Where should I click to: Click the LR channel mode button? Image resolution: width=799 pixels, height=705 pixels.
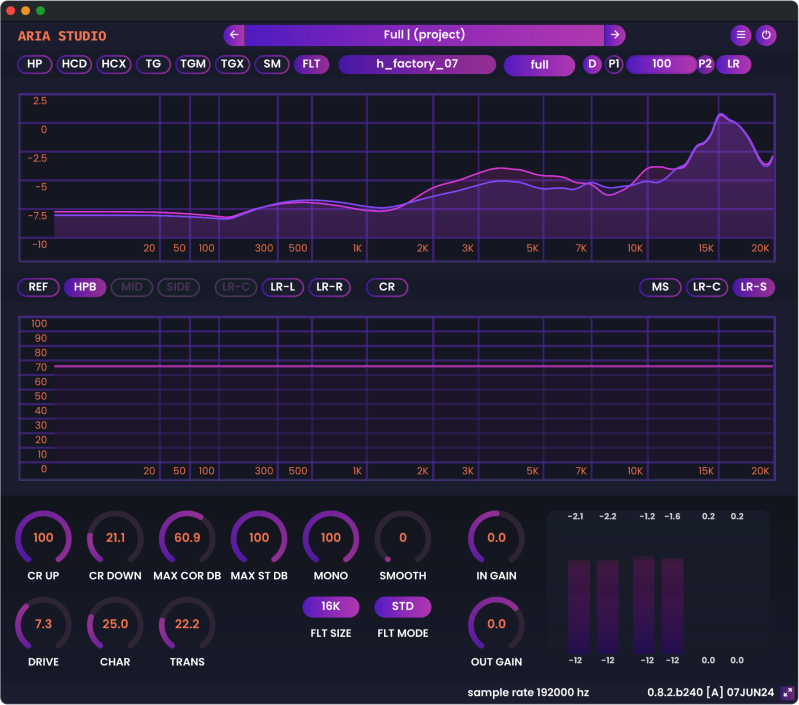coord(733,64)
